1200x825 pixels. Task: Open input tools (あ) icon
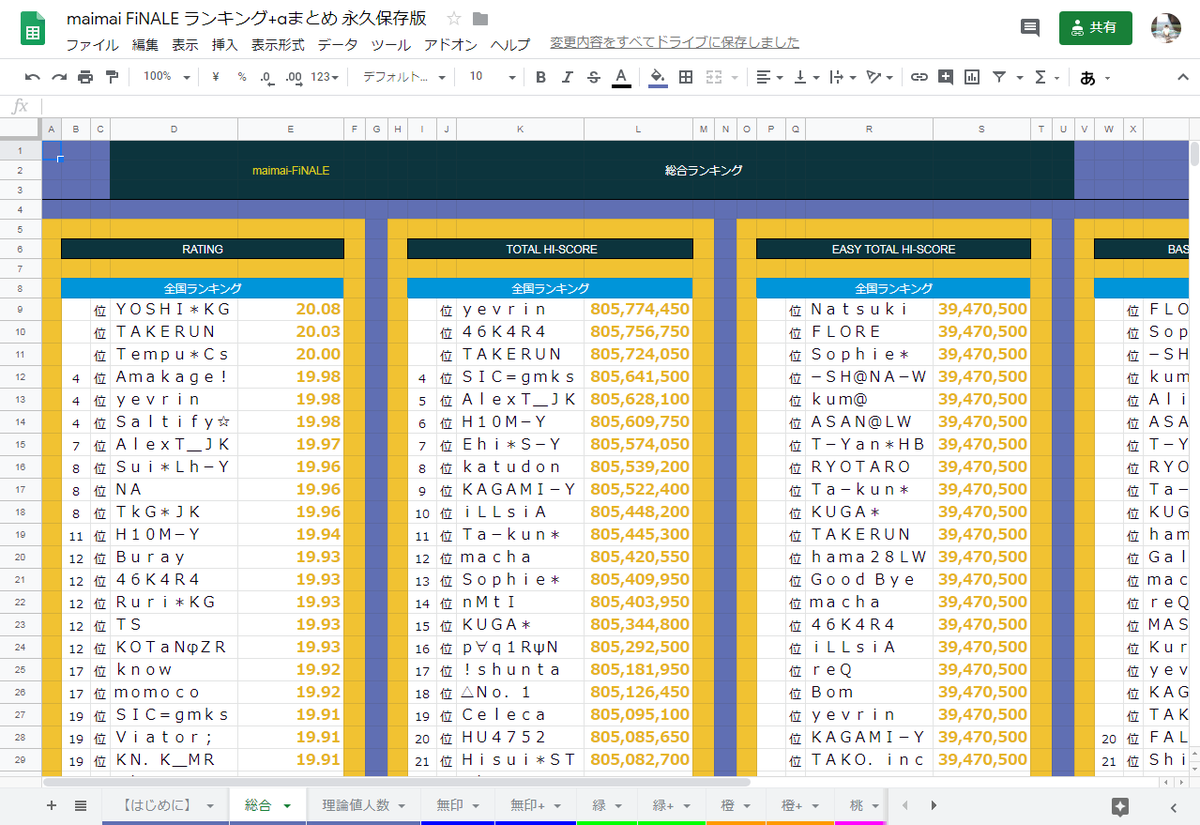coord(1088,77)
